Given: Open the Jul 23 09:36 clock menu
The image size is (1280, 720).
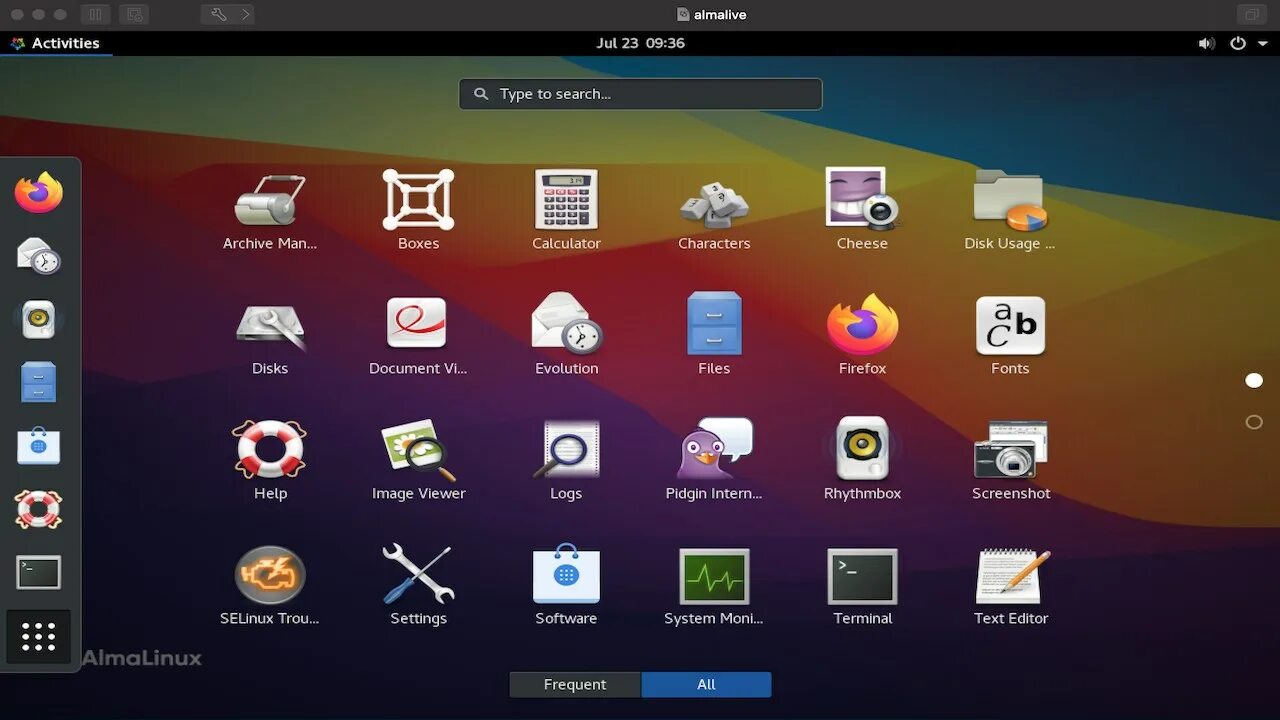Looking at the screenshot, I should click(x=640, y=43).
